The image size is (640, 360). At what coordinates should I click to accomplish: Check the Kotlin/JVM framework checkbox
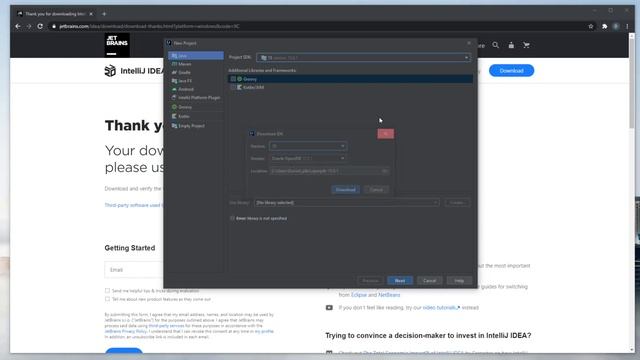tap(233, 87)
